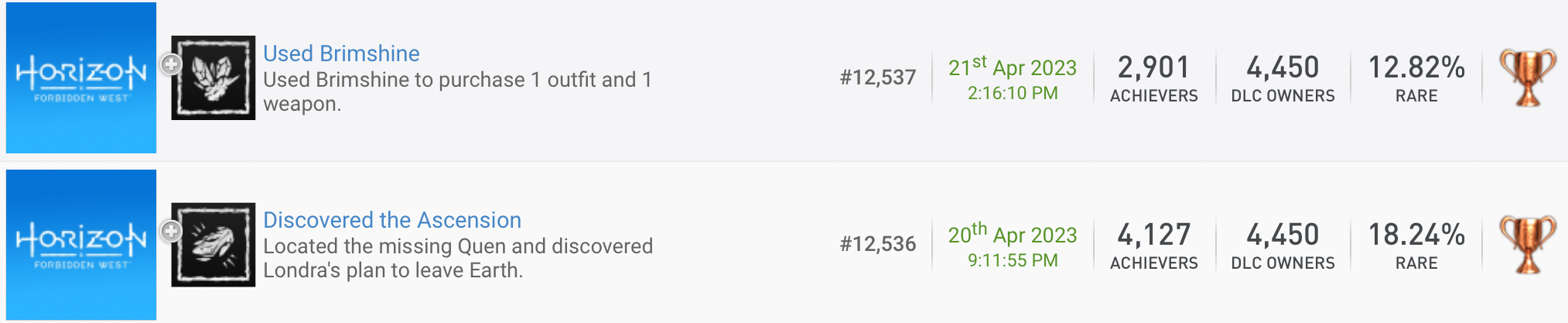Open the Used Brimshine trophy link
This screenshot has width=1568, height=323.
click(x=341, y=53)
